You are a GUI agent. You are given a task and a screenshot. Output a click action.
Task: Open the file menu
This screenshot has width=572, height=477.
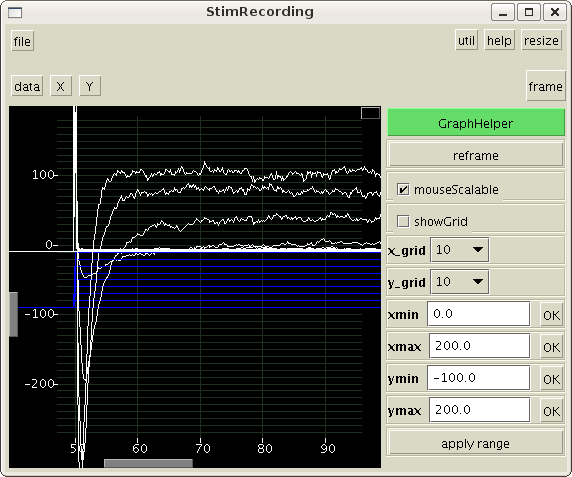pos(22,41)
